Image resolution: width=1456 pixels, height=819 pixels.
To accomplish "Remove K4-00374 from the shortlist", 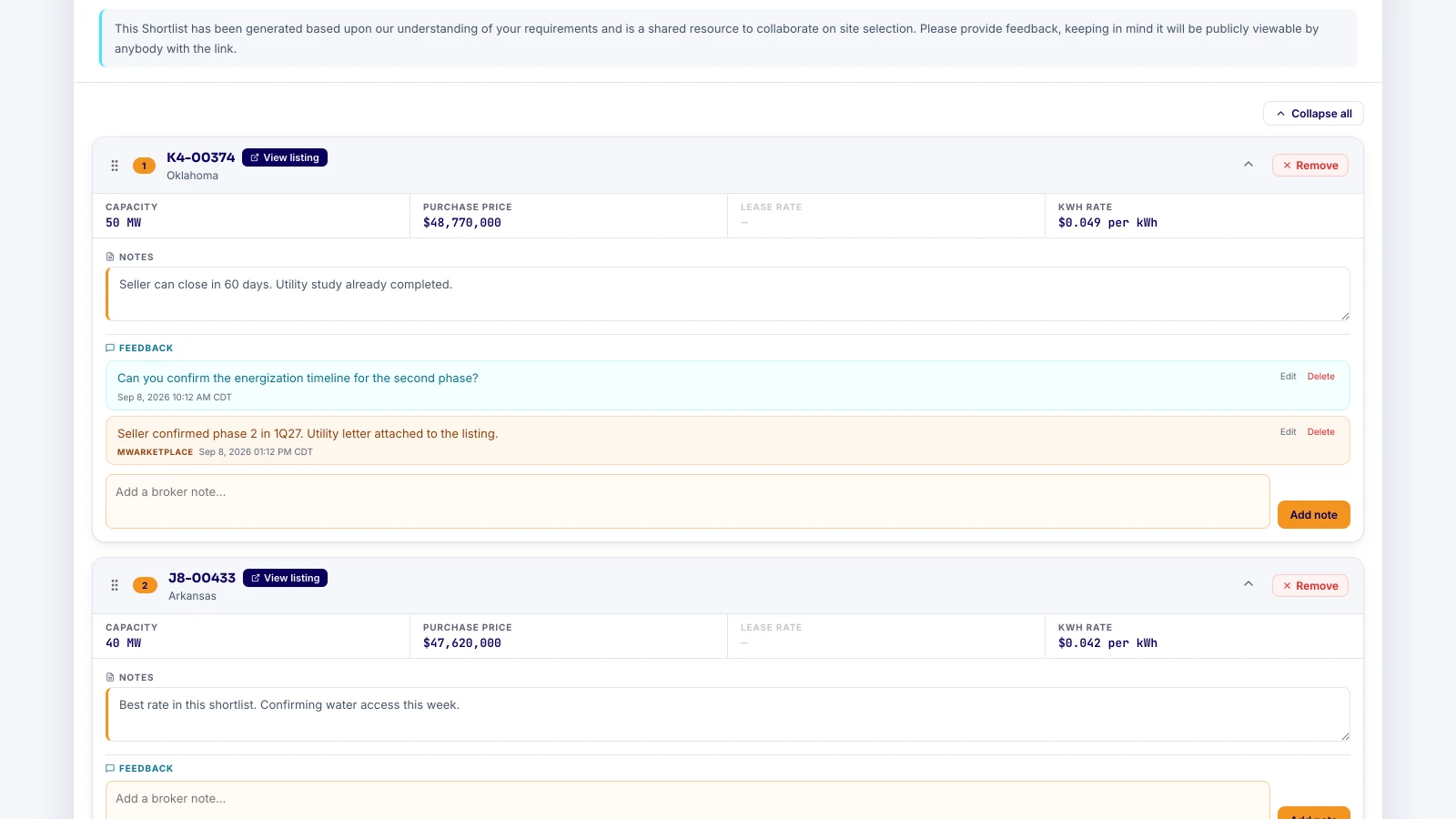I will tap(1310, 166).
